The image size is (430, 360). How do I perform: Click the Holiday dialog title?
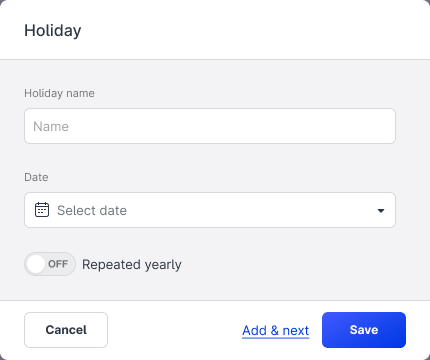pyautogui.click(x=53, y=31)
